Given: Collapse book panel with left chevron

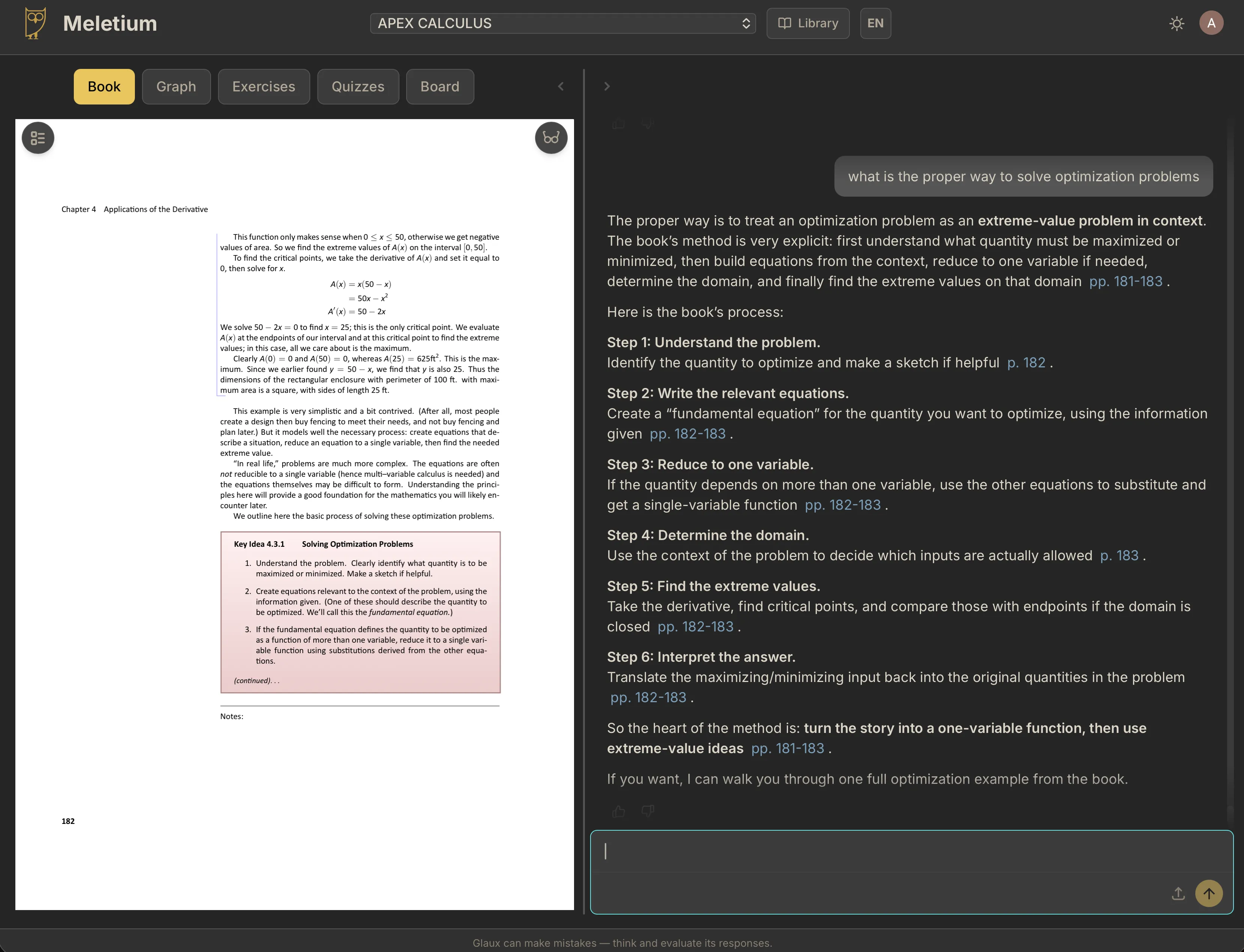Looking at the screenshot, I should 561,86.
